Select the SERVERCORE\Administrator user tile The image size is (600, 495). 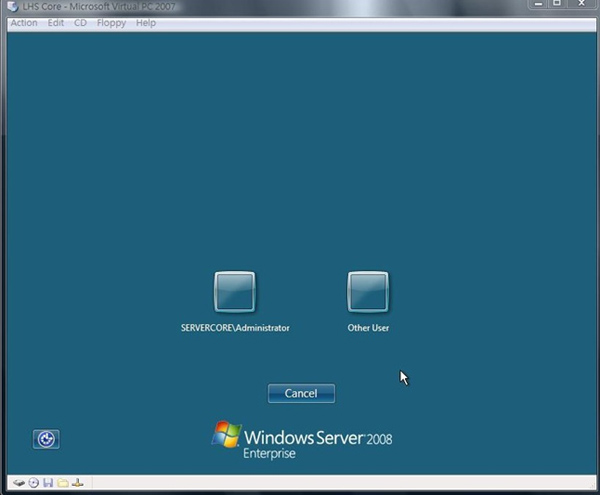235,292
